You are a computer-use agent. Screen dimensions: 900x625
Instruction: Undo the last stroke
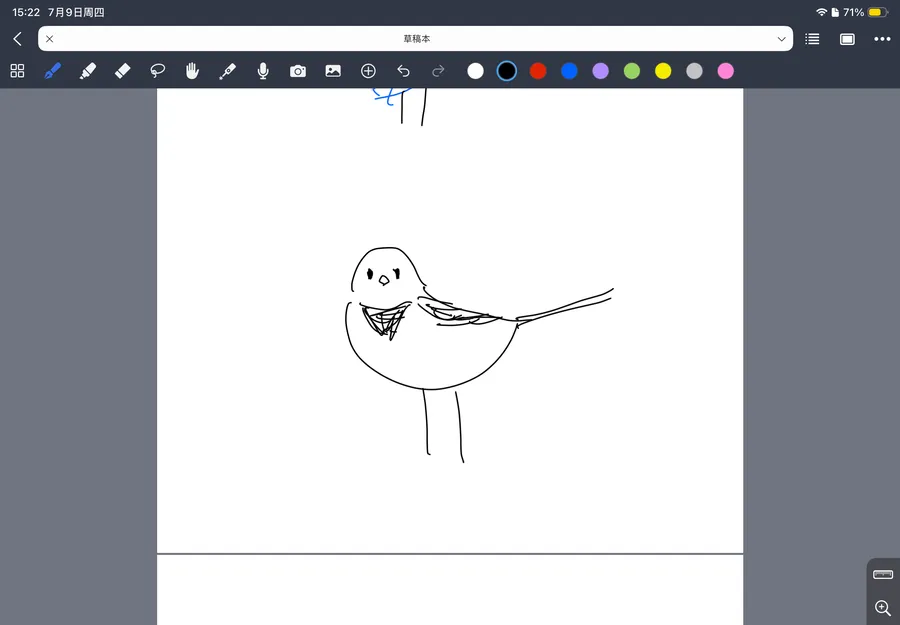point(404,71)
